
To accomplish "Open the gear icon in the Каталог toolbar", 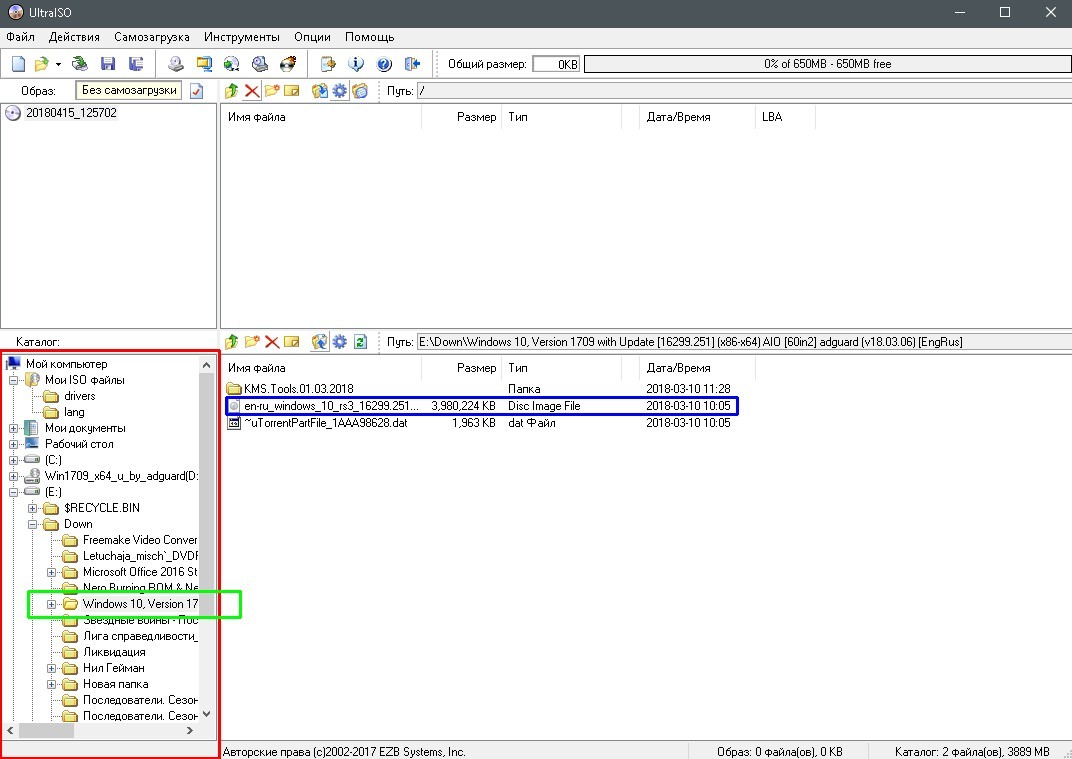I will coord(340,342).
